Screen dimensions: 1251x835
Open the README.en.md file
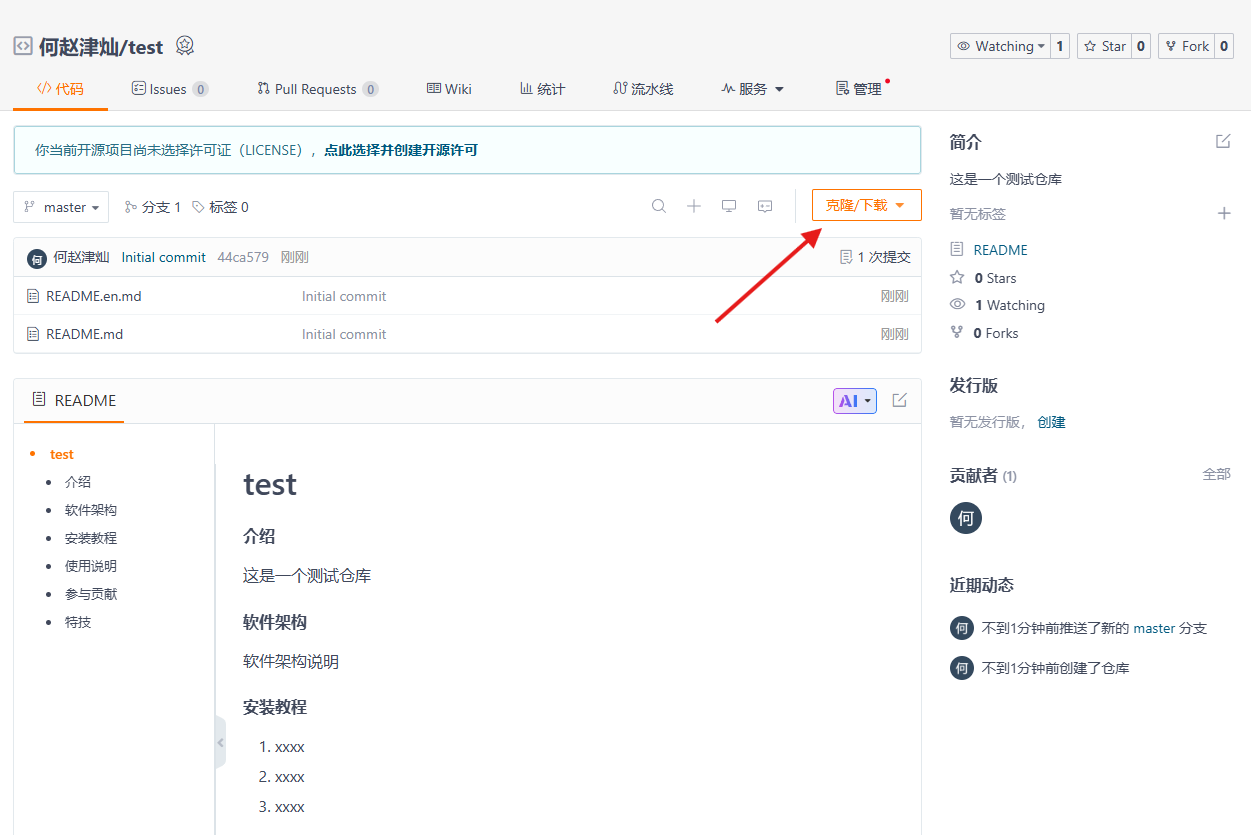[x=94, y=296]
